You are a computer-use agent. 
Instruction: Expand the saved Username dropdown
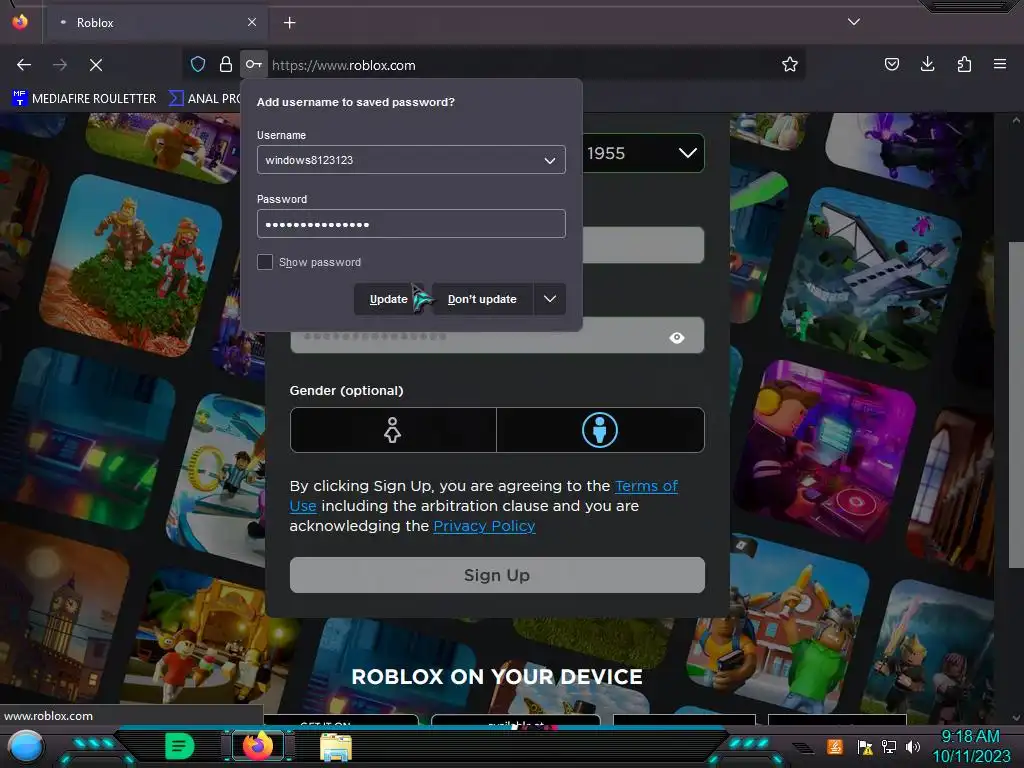click(x=550, y=160)
